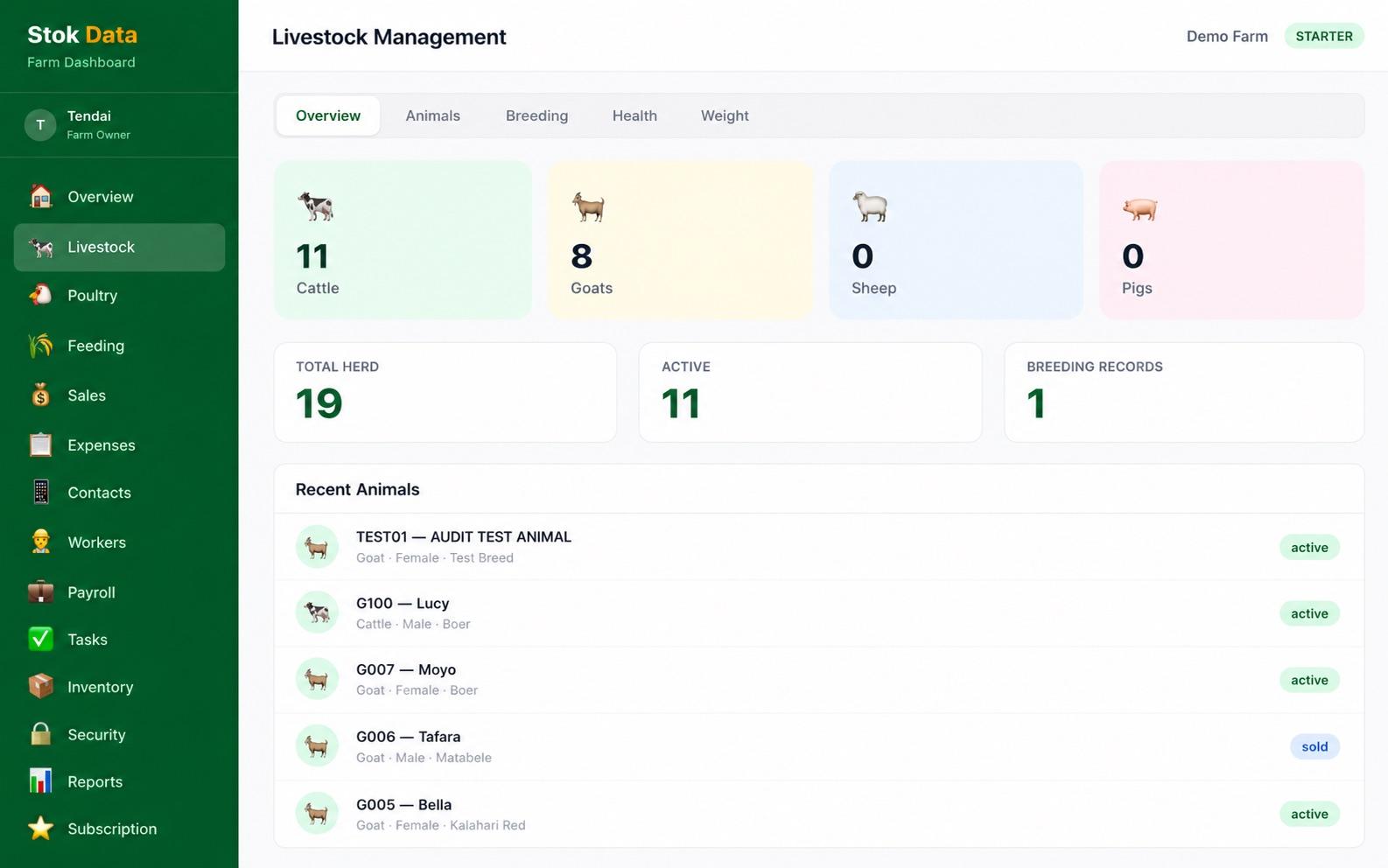Screen dimensions: 1388x868
Task: Click the T avatar for Tendai
Action: click(x=40, y=125)
